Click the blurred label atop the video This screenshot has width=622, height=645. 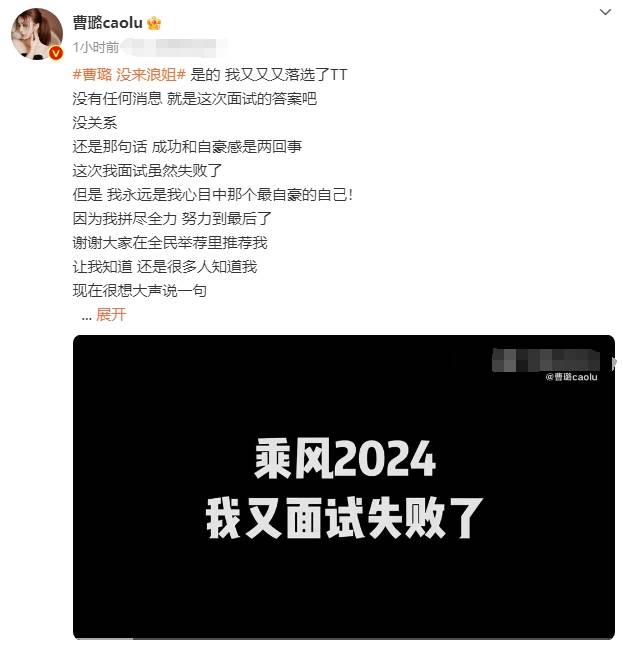(x=546, y=360)
